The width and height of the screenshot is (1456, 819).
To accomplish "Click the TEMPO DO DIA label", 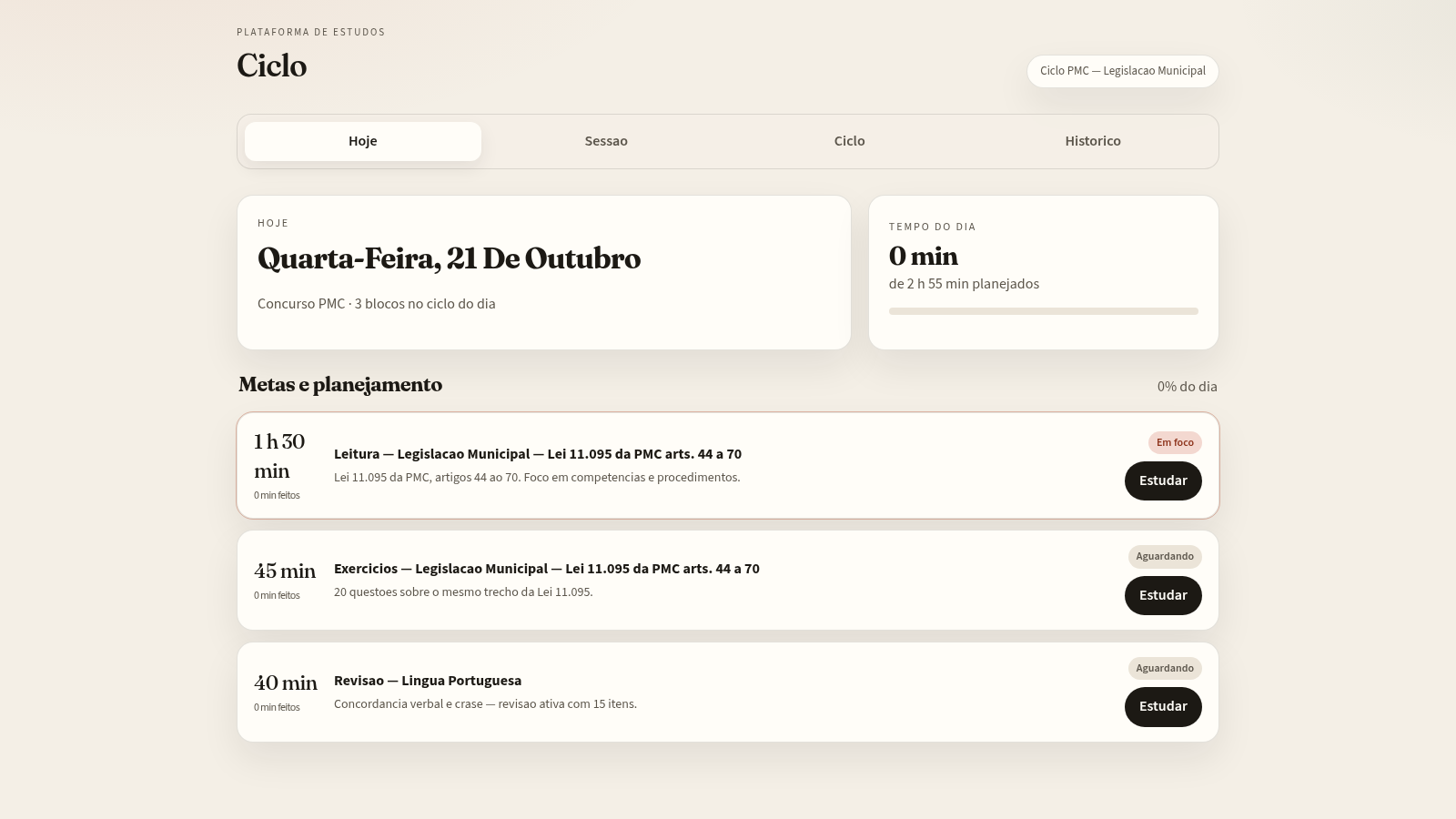I will (933, 227).
